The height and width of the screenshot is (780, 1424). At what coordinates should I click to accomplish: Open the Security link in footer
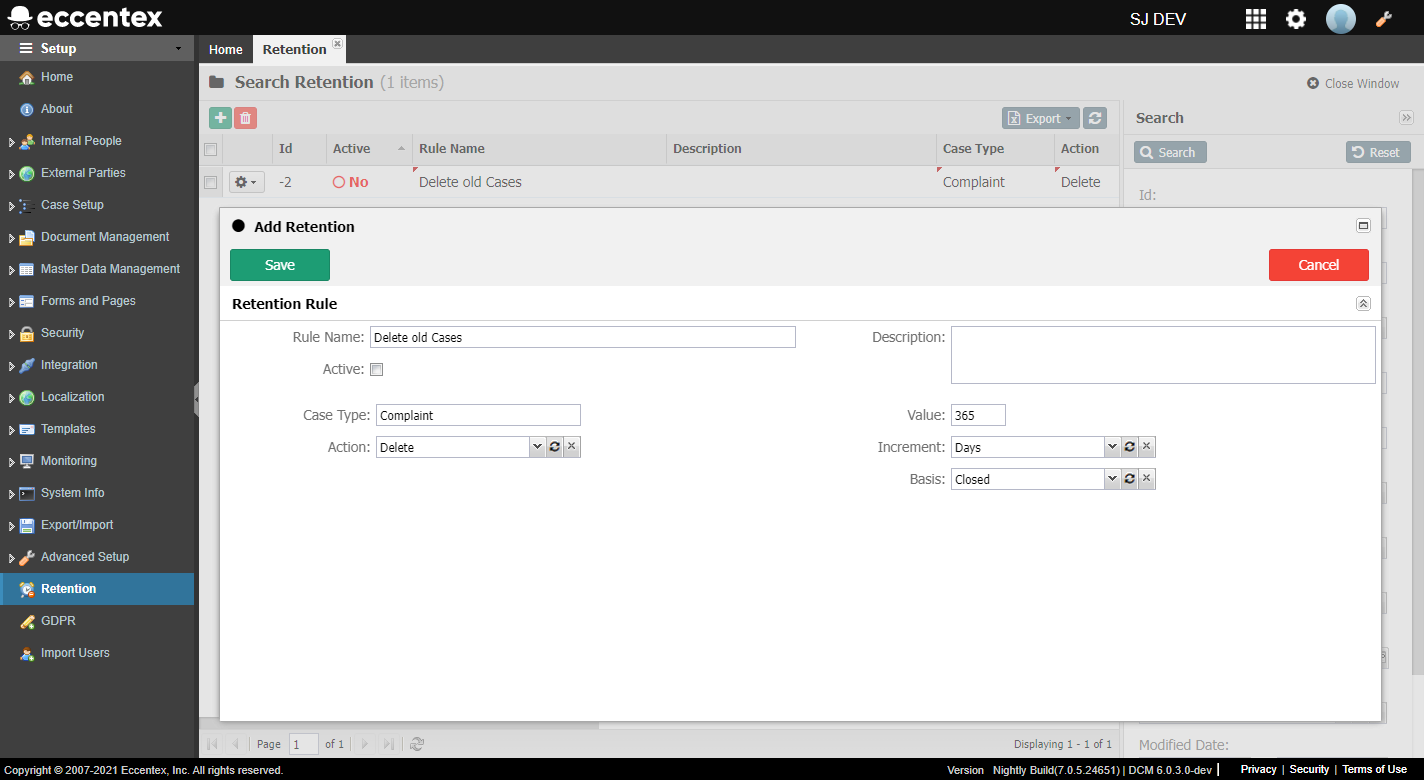click(x=1309, y=769)
